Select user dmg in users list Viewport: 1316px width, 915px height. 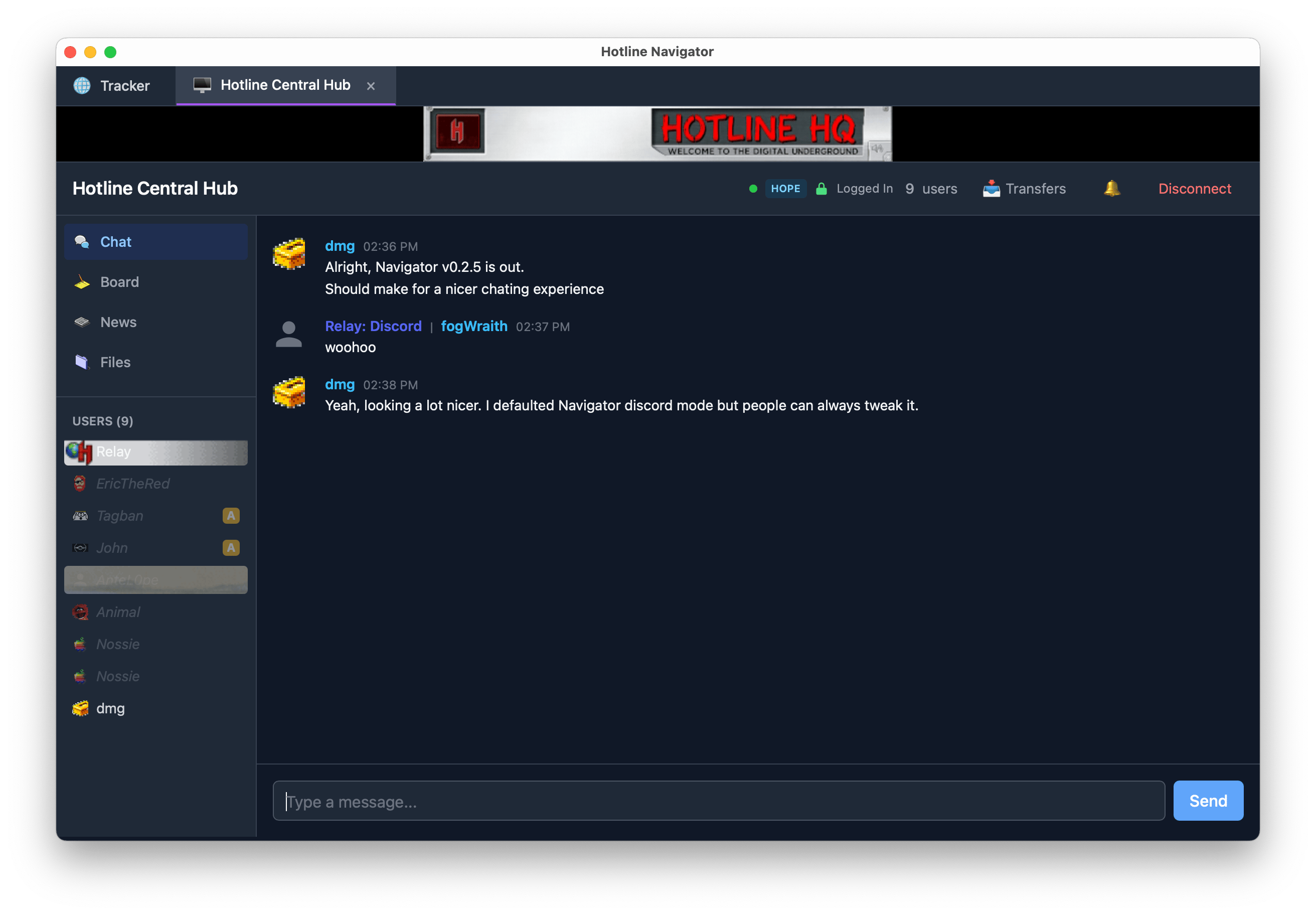coord(156,709)
